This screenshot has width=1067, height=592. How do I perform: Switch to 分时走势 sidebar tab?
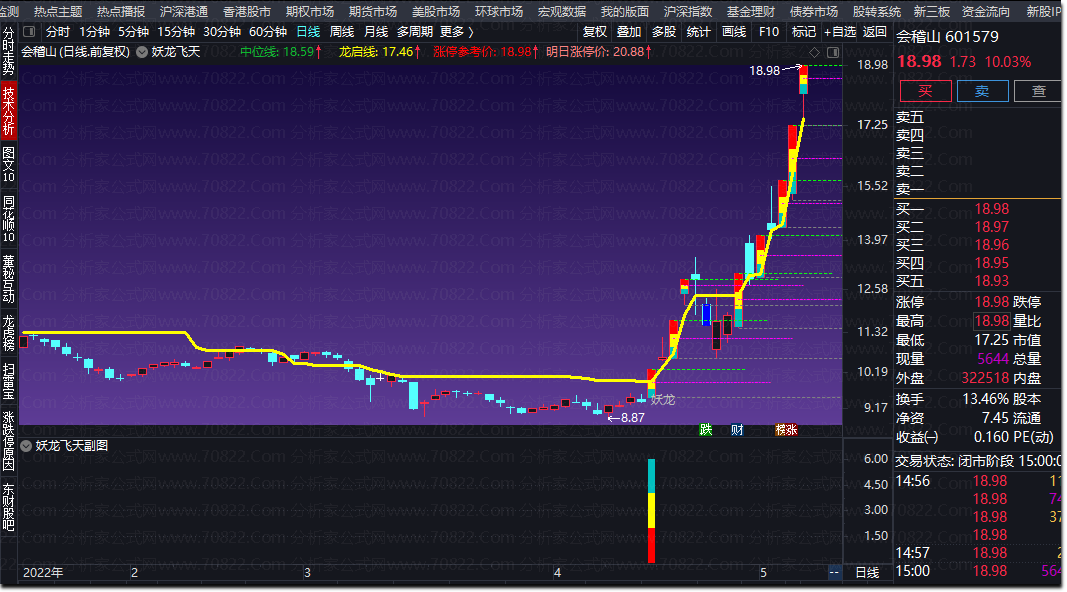coord(8,52)
